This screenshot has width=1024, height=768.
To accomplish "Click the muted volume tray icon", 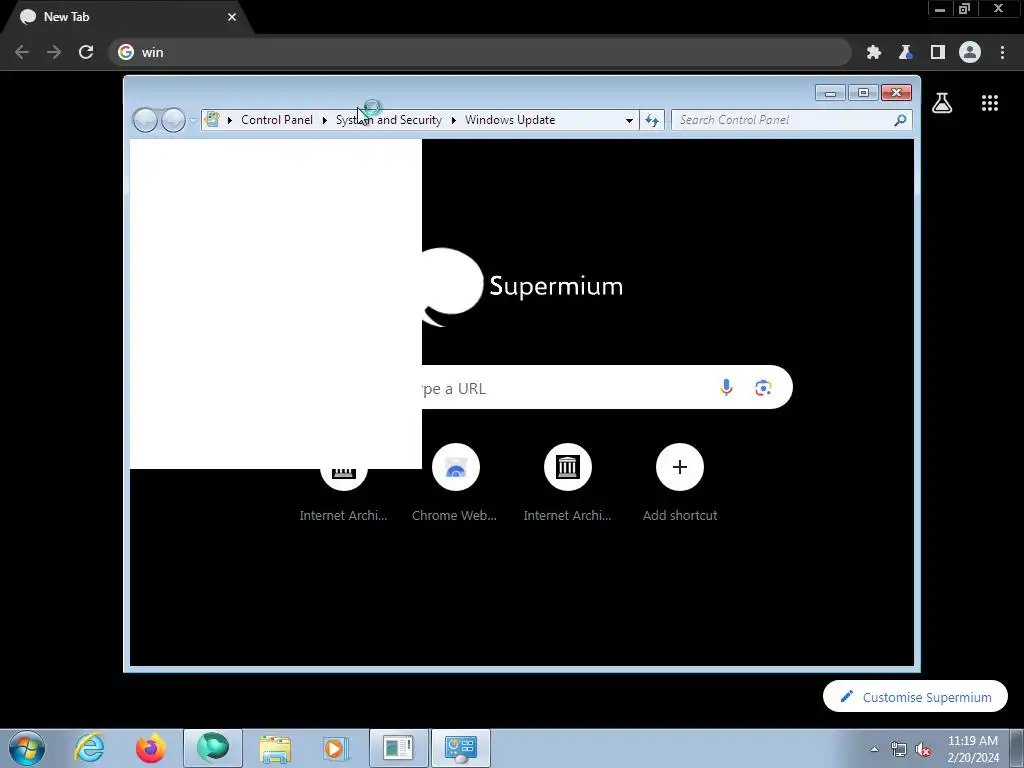I will point(923,750).
